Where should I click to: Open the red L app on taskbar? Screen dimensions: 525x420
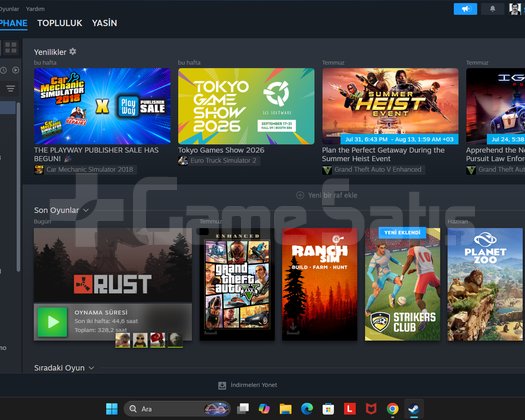point(350,409)
